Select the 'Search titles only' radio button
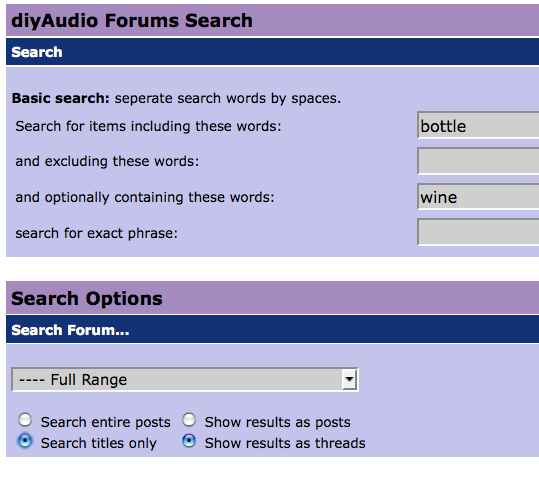The image size is (539, 480). point(25,441)
